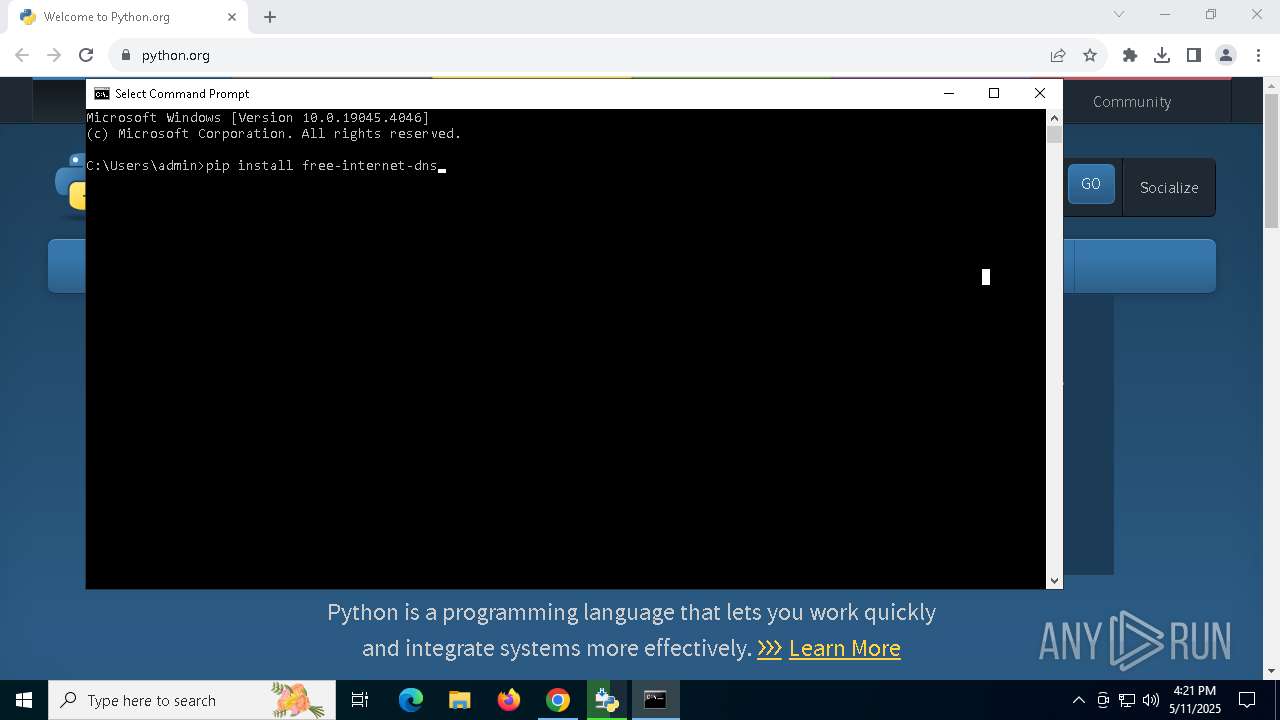Click the Chrome back navigation arrow
The height and width of the screenshot is (720, 1280).
pos(22,55)
